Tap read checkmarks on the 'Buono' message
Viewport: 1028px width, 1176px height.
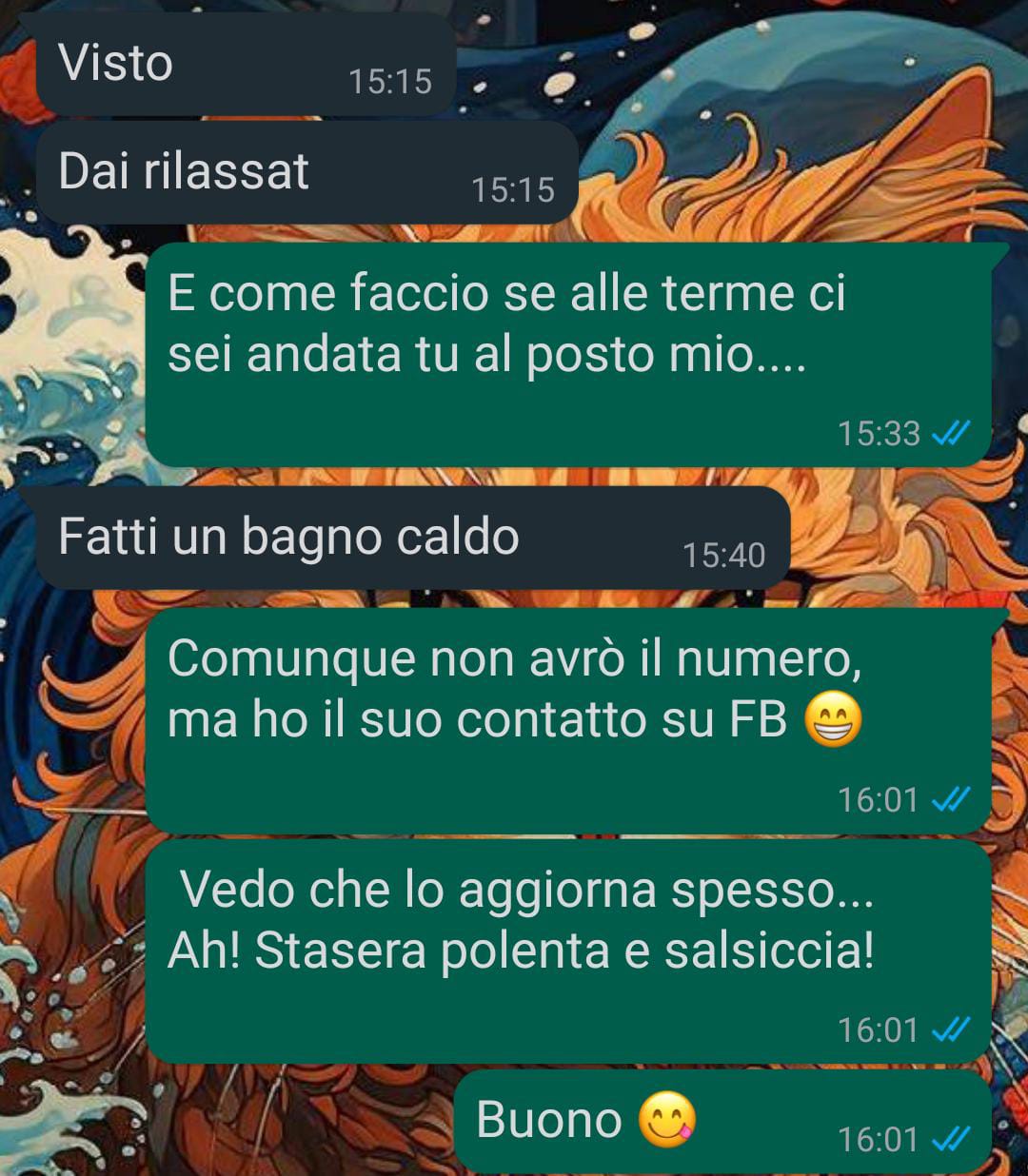950,1139
